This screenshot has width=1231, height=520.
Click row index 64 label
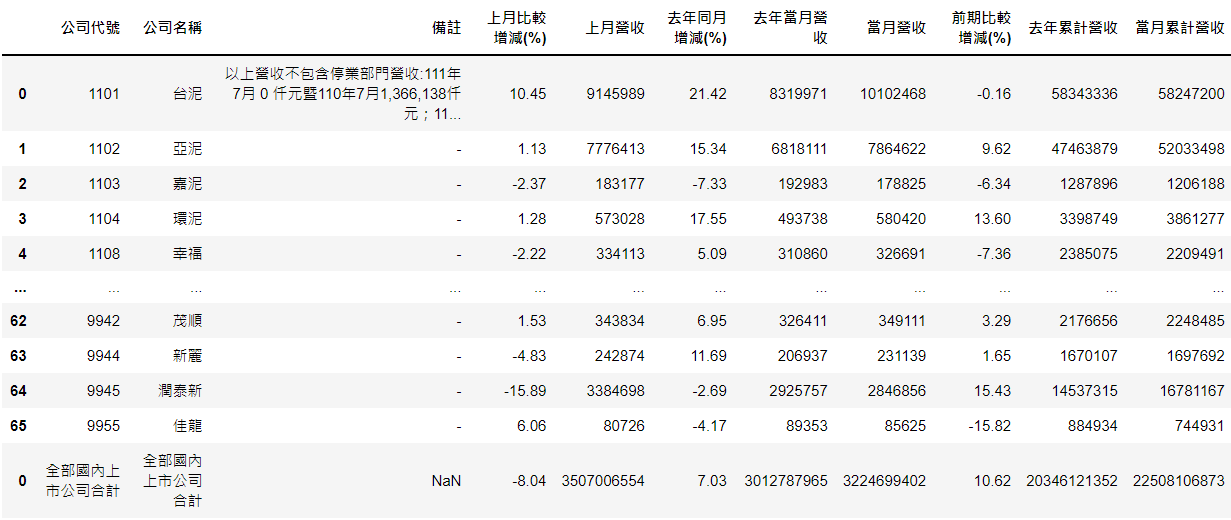(x=18, y=391)
